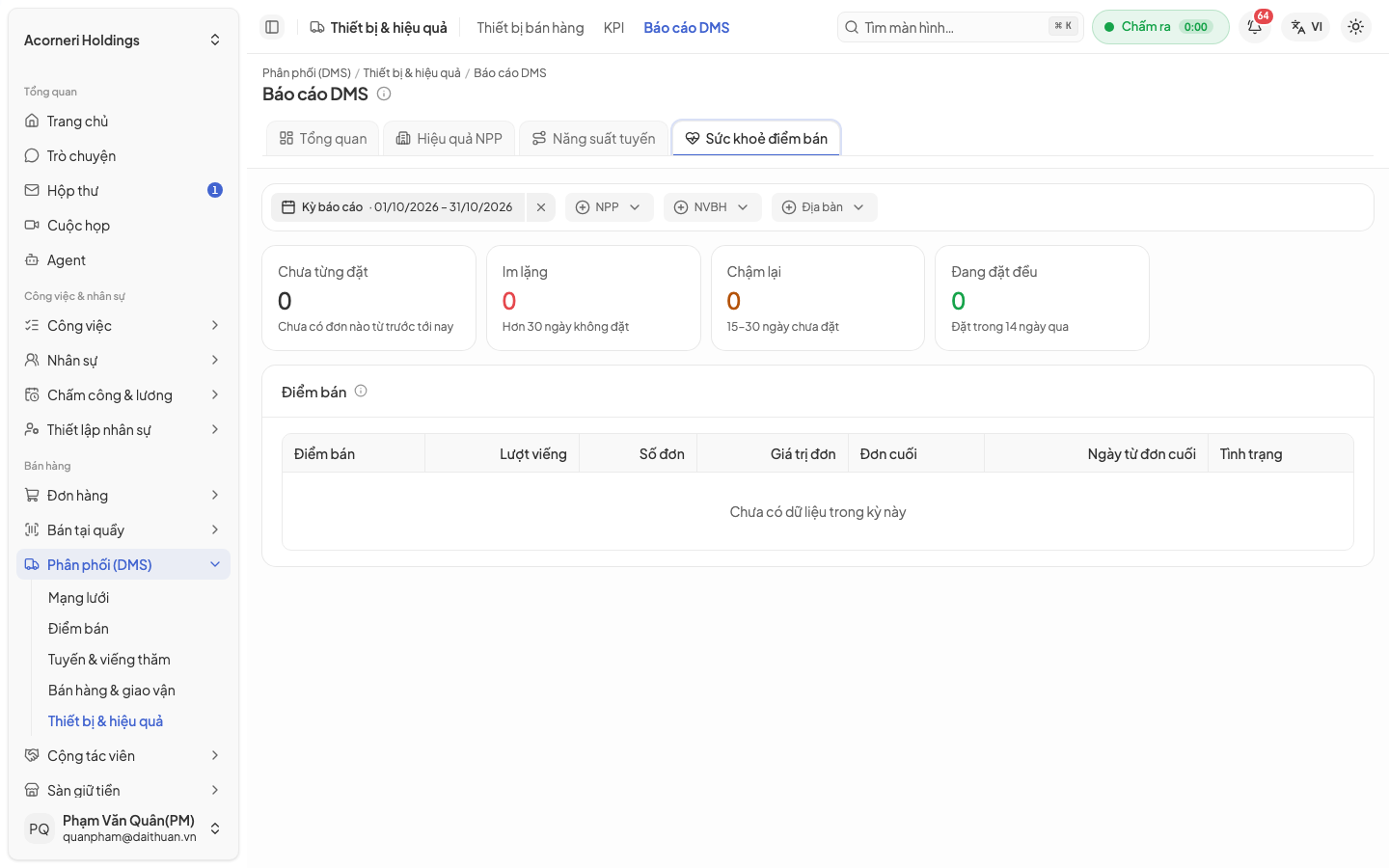Toggle the sidebar panel icon

(x=272, y=27)
